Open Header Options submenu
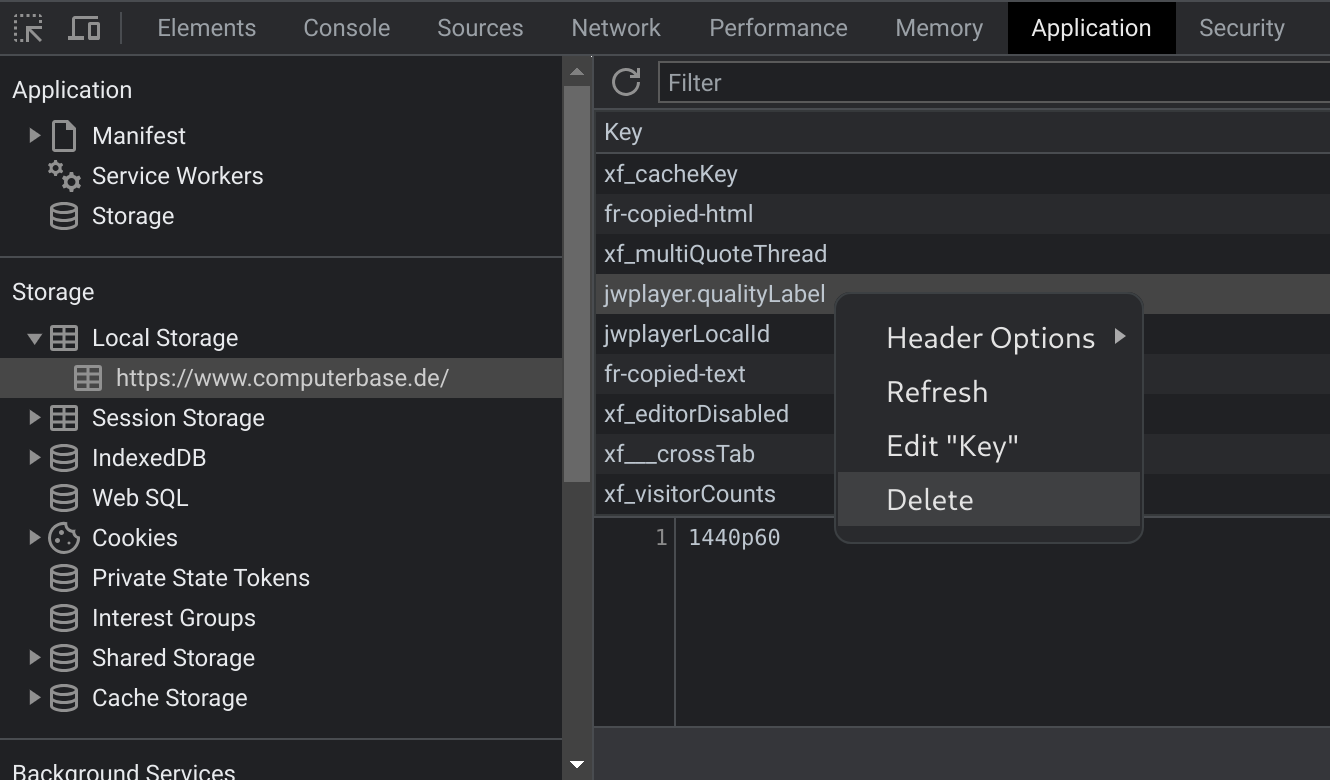This screenshot has height=780, width=1330. [990, 338]
